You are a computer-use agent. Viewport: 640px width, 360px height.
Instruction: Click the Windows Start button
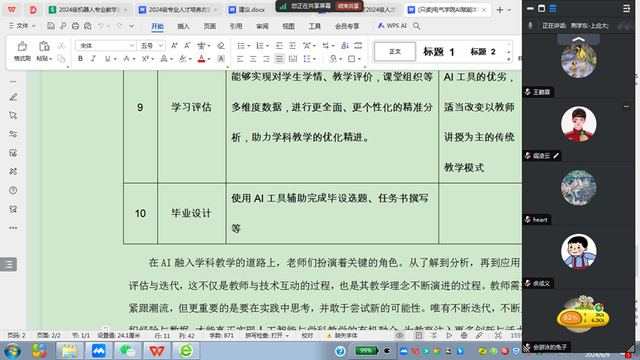point(12,351)
